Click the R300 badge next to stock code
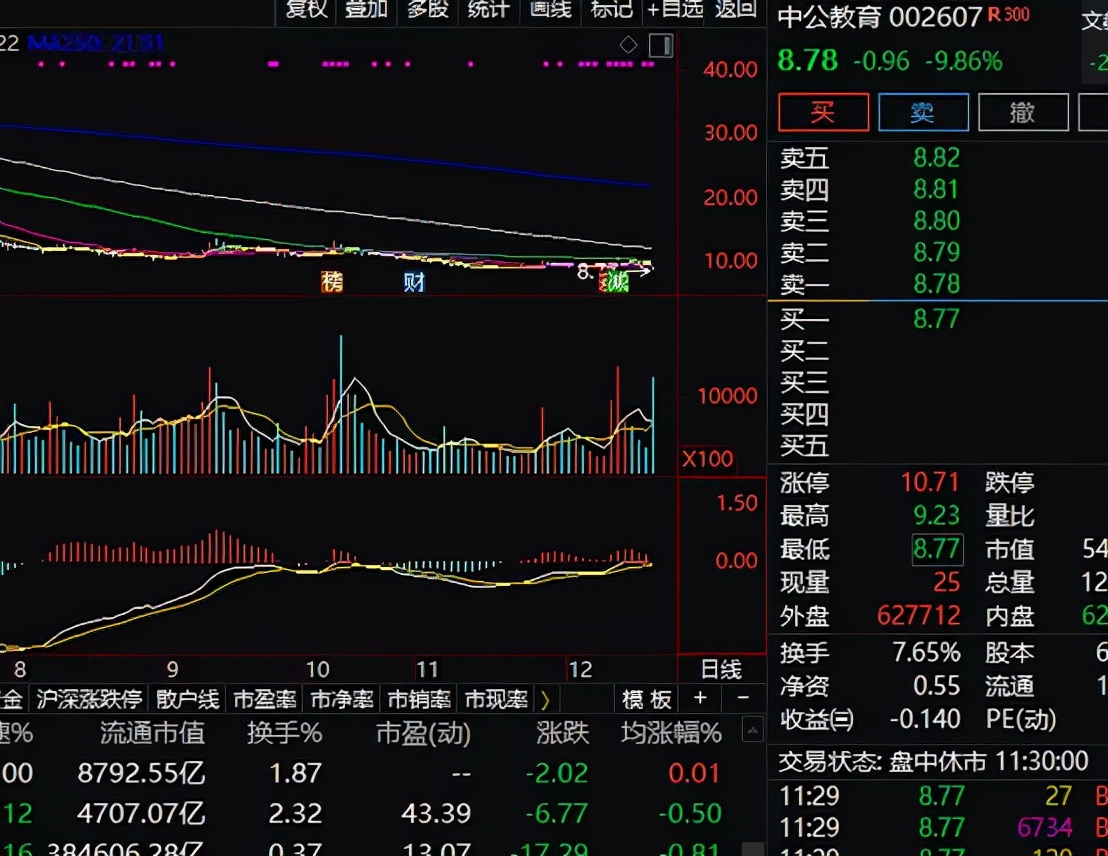1108x856 pixels. [x=1008, y=14]
